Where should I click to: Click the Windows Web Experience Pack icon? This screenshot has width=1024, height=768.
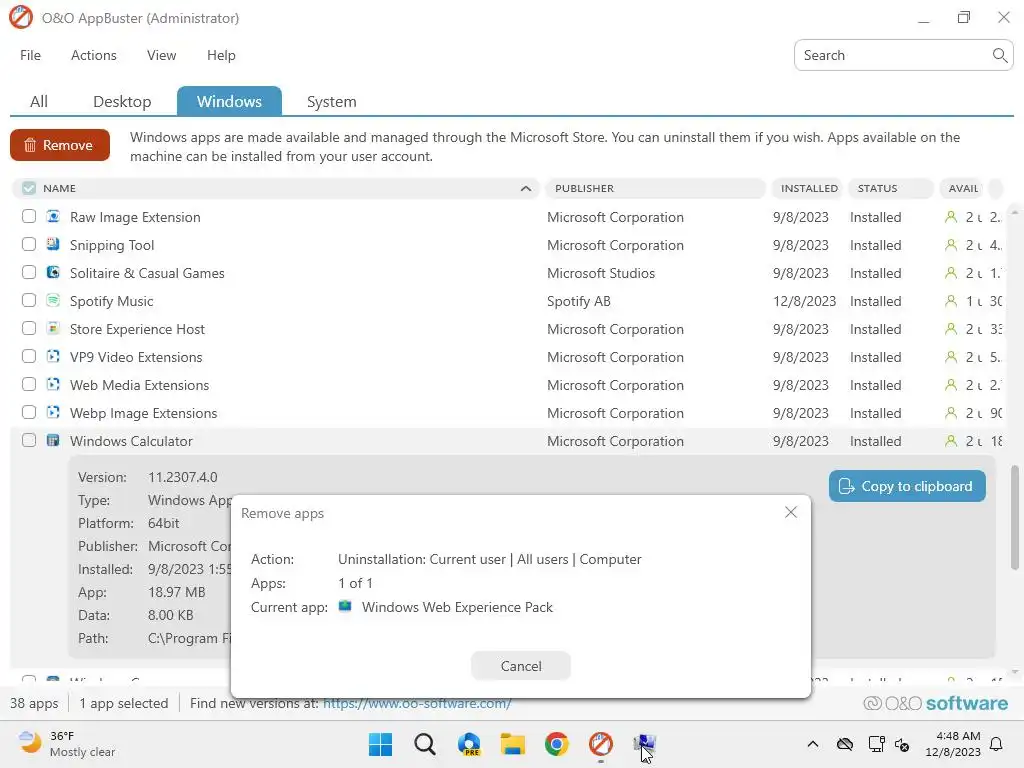(345, 607)
